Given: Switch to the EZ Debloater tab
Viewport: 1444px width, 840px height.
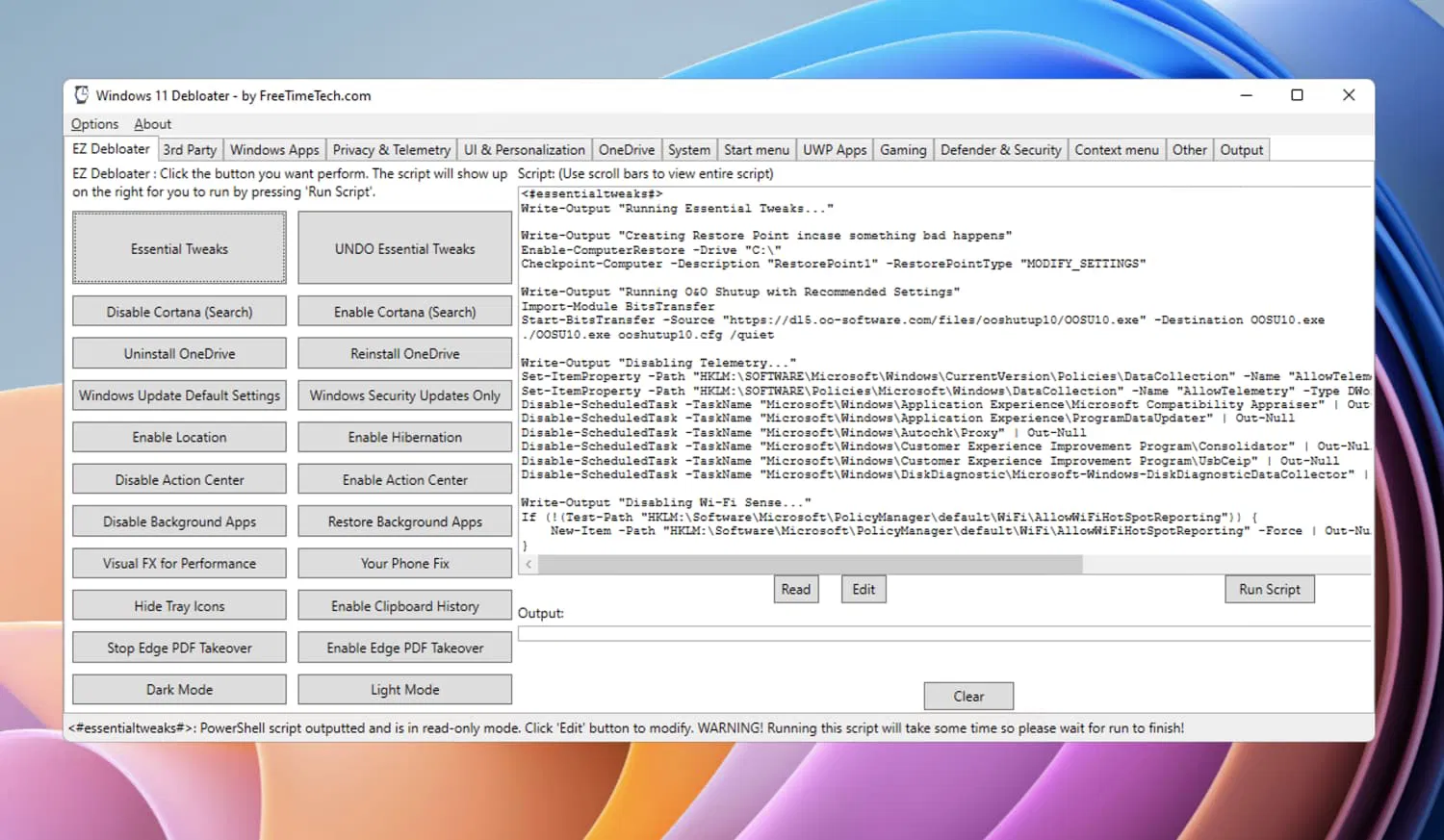Looking at the screenshot, I should (x=112, y=149).
